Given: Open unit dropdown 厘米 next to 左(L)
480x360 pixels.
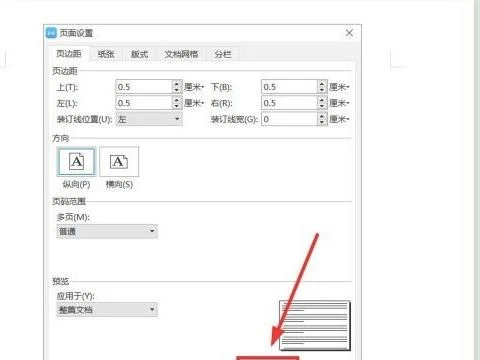Looking at the screenshot, I should click(194, 103).
